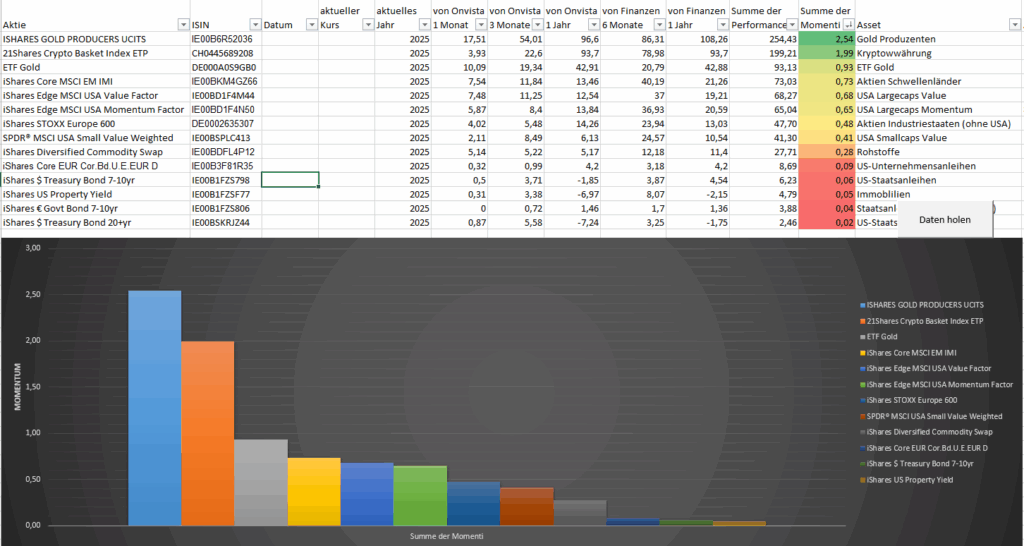The image size is (1024, 546).
Task: Click the blue ISHARES GOLD PRODUCERS chart bar
Action: point(154,408)
